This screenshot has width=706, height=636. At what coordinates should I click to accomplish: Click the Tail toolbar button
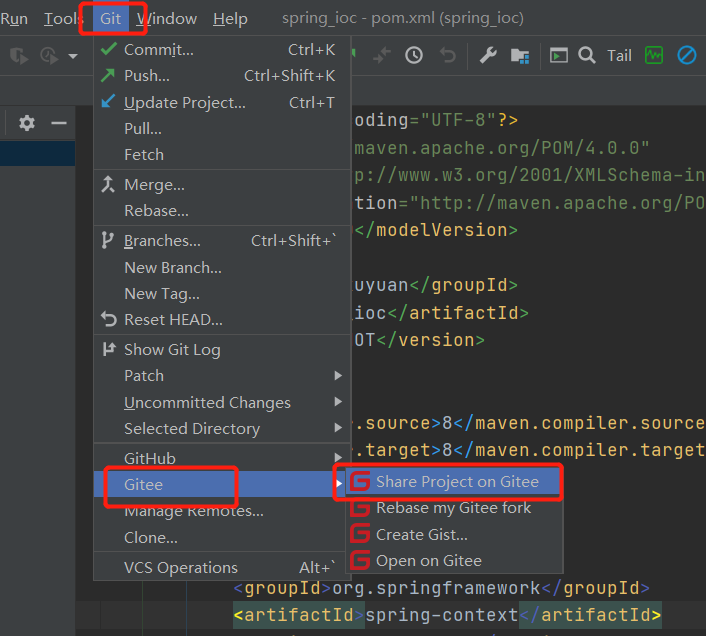tap(619, 56)
